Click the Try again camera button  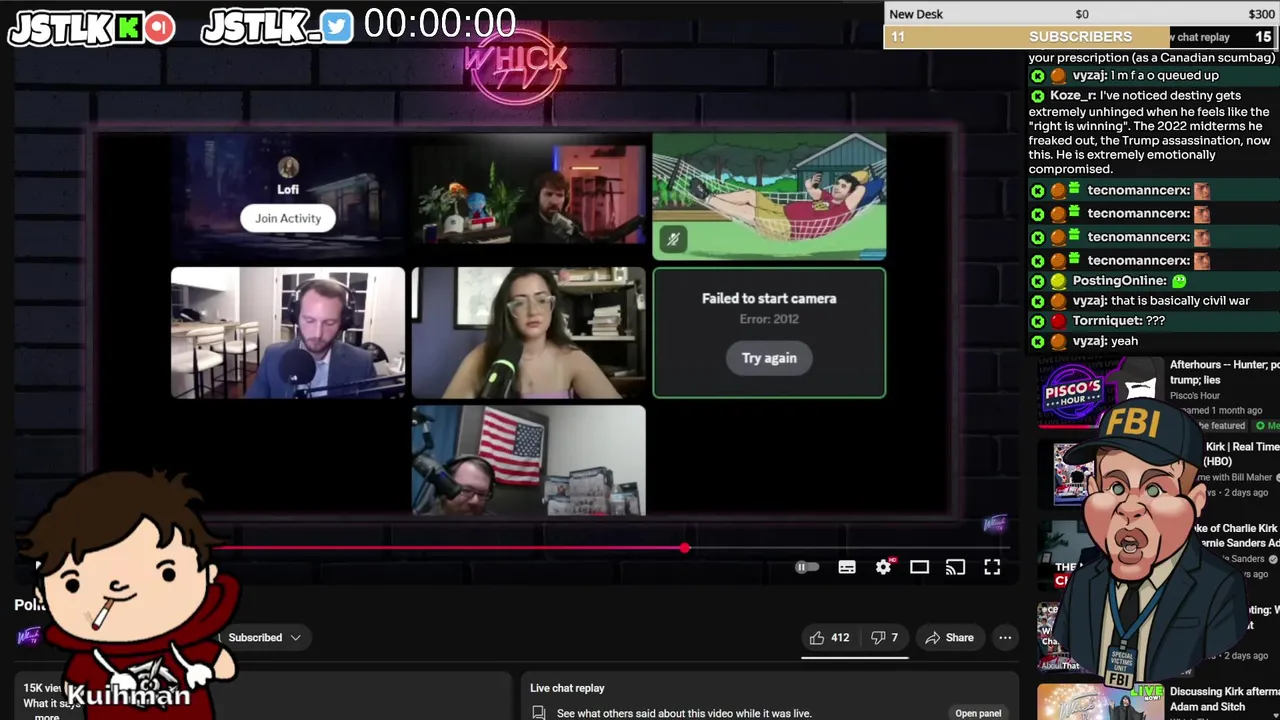point(769,358)
